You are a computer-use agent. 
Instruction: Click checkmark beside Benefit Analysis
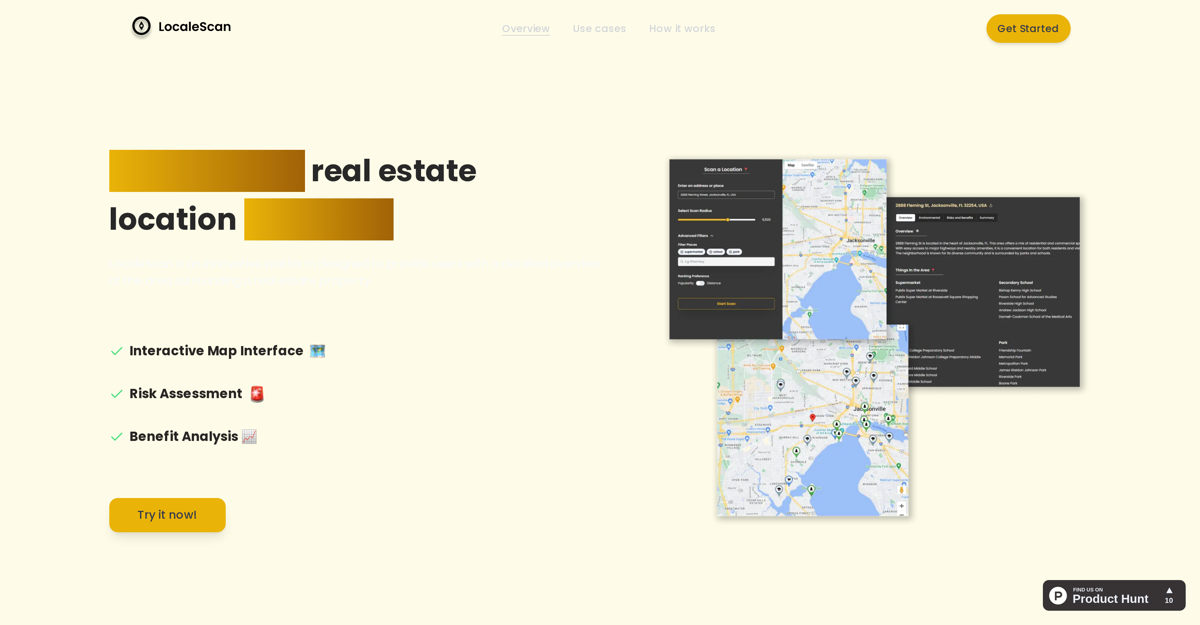116,437
